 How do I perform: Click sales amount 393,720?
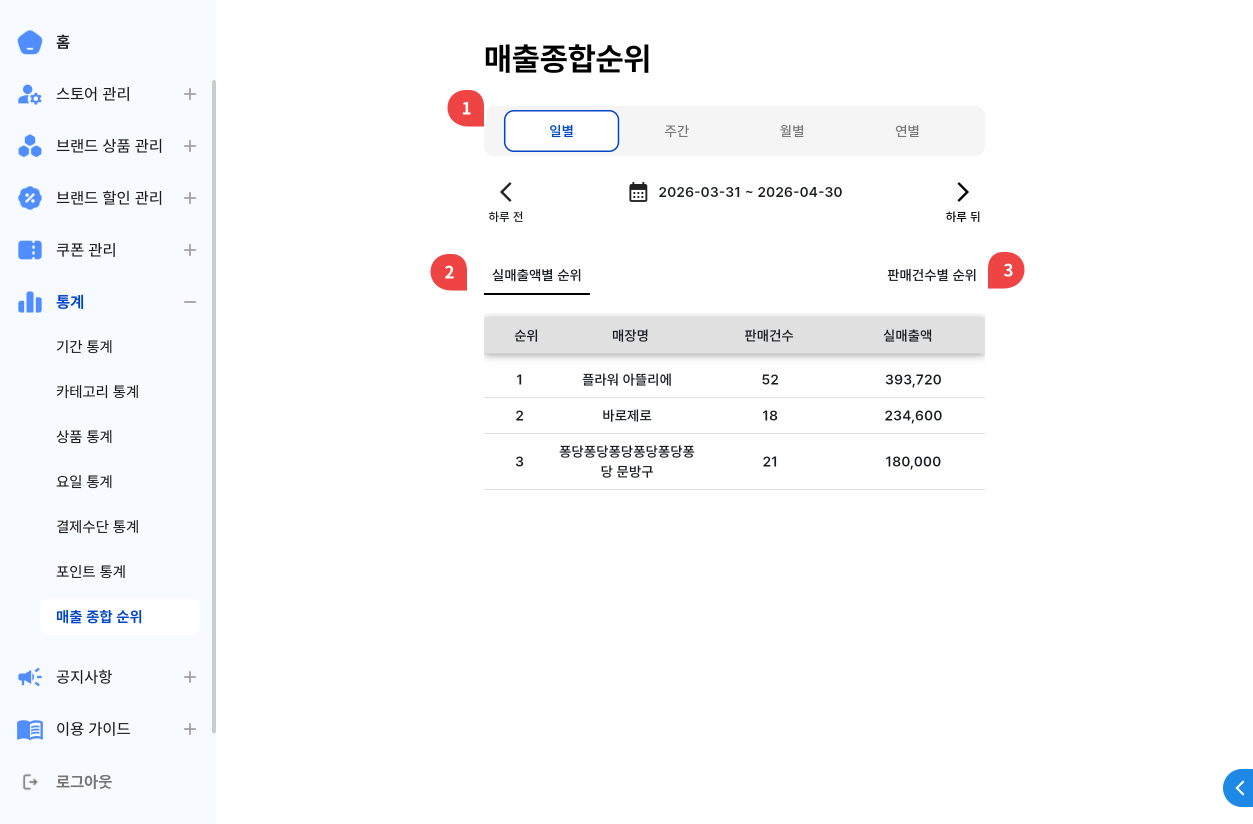913,380
